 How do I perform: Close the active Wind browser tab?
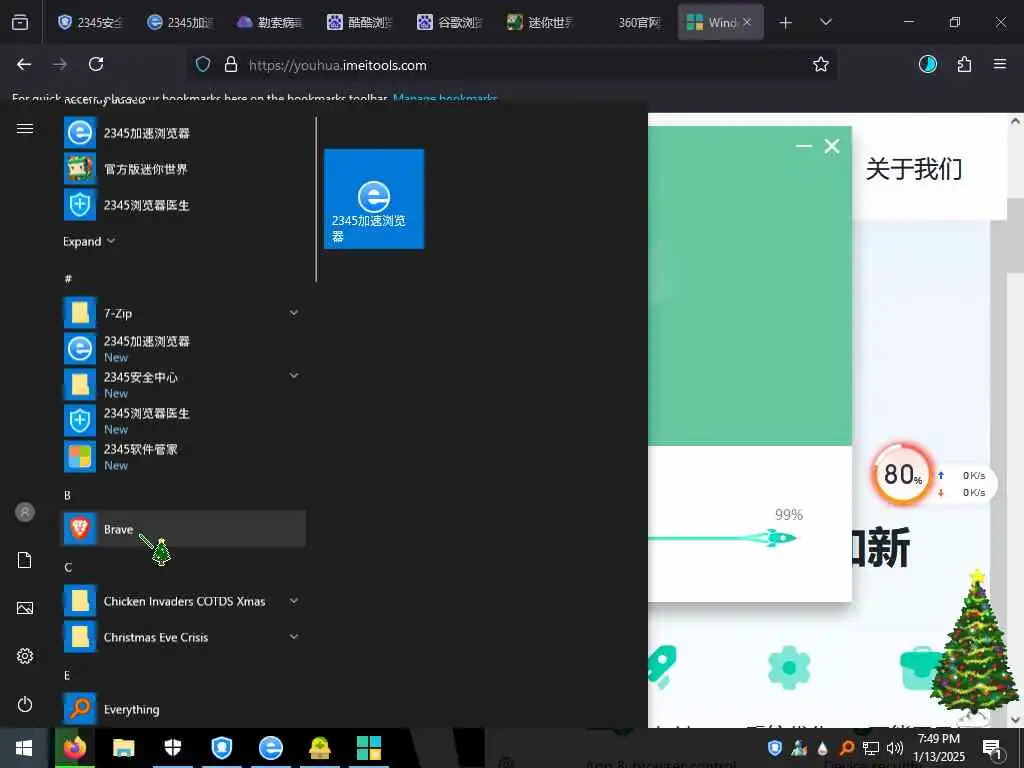(x=747, y=22)
